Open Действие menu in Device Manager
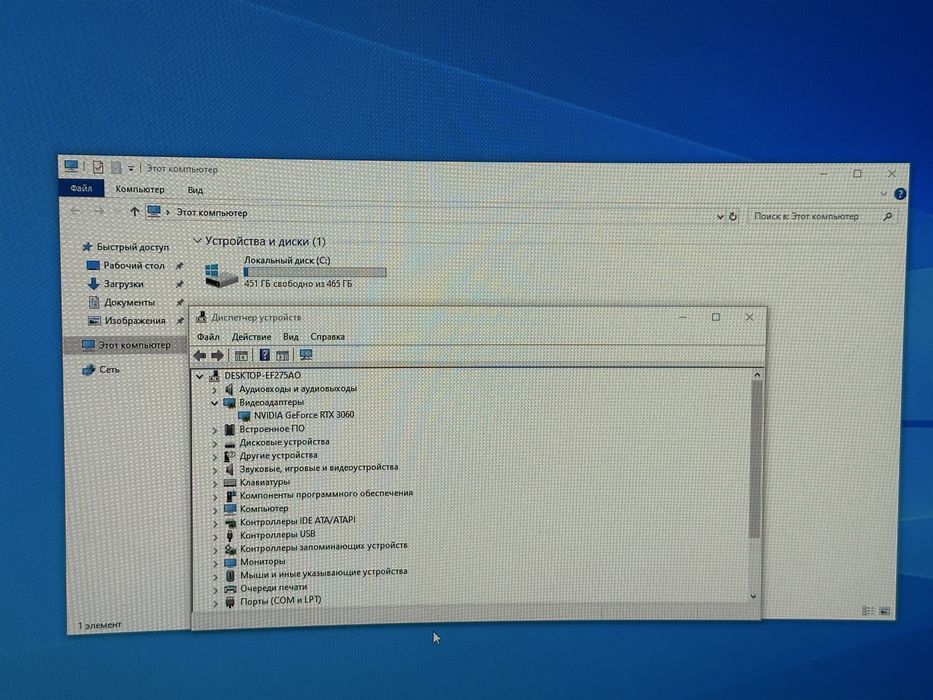Viewport: 933px width, 700px height. click(x=251, y=337)
